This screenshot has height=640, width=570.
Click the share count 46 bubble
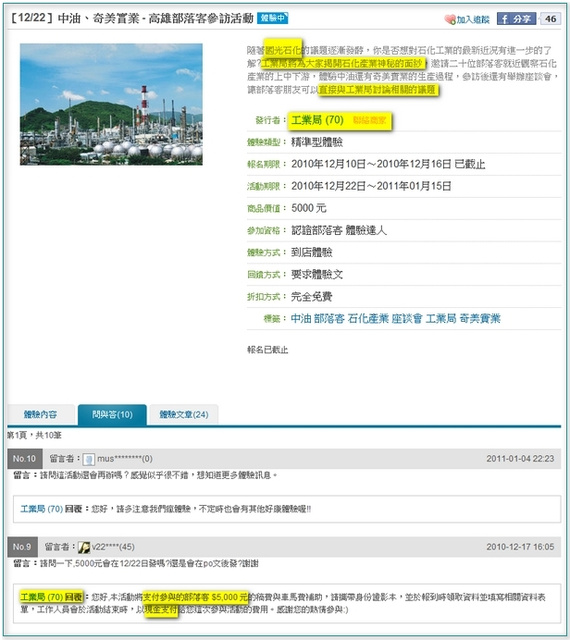(x=550, y=19)
